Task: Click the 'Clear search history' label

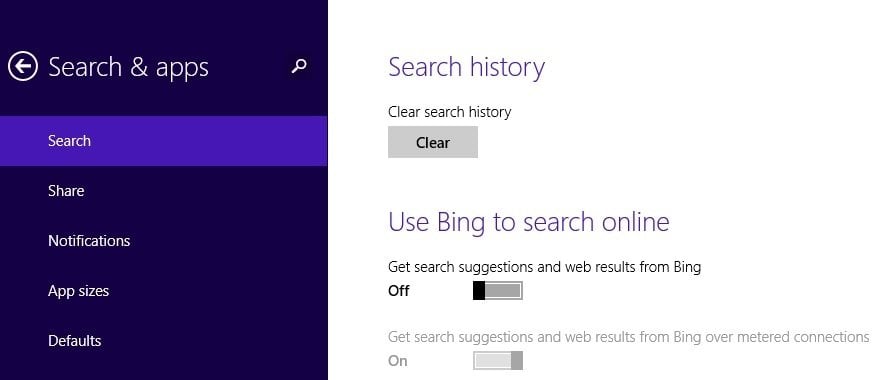Action: pyautogui.click(x=450, y=112)
